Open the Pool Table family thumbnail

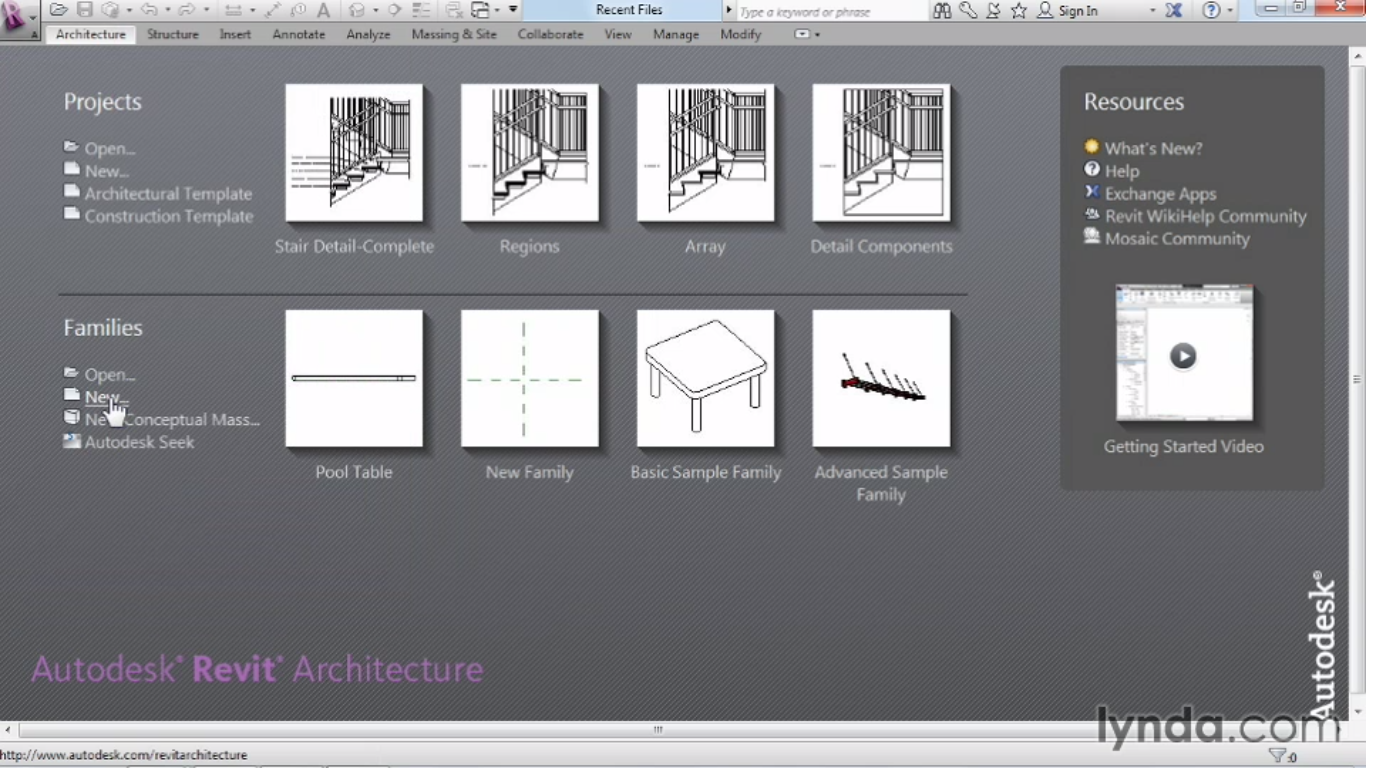pos(354,378)
